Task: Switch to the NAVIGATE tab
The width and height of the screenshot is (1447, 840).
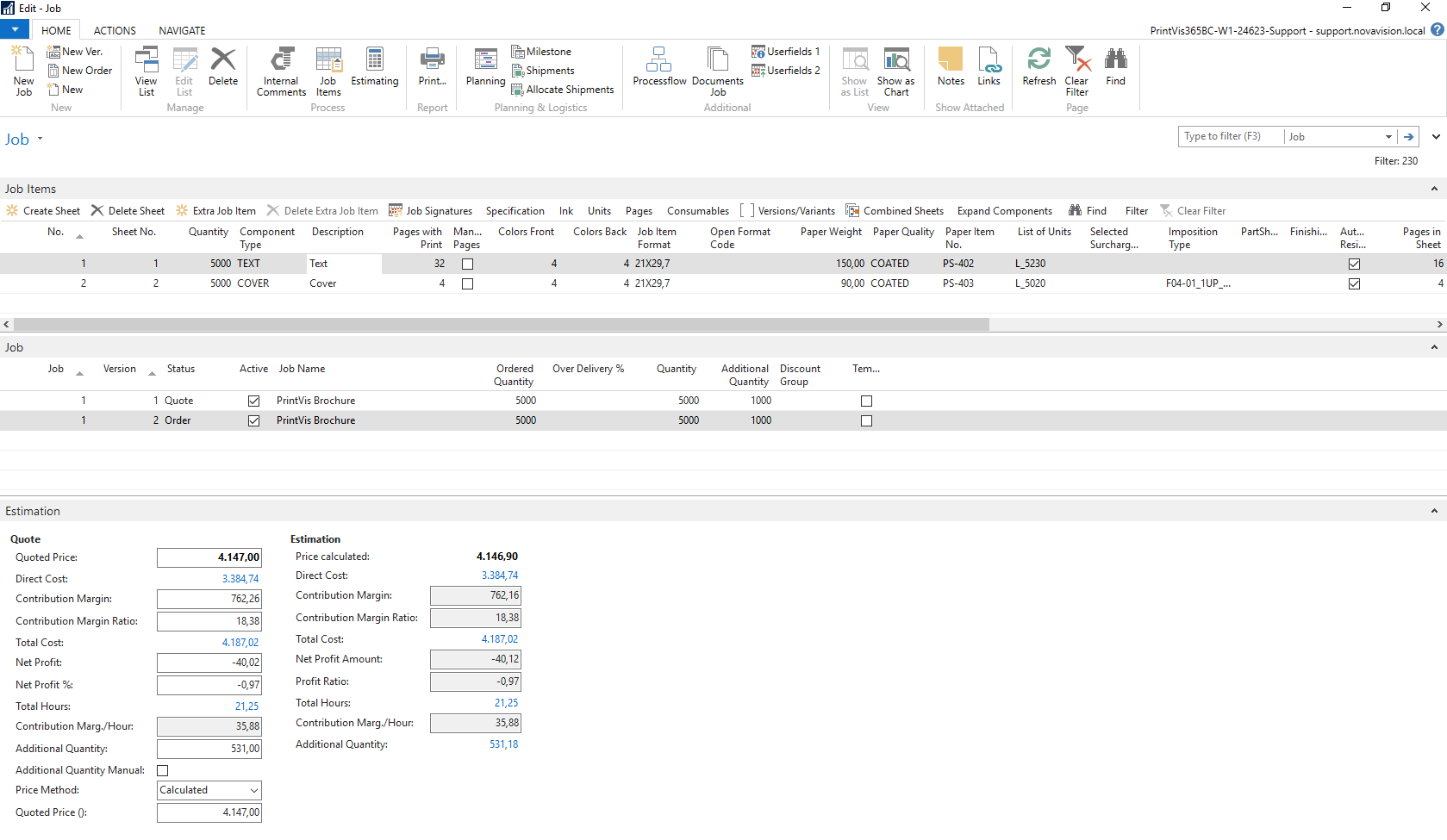Action: pos(182,30)
